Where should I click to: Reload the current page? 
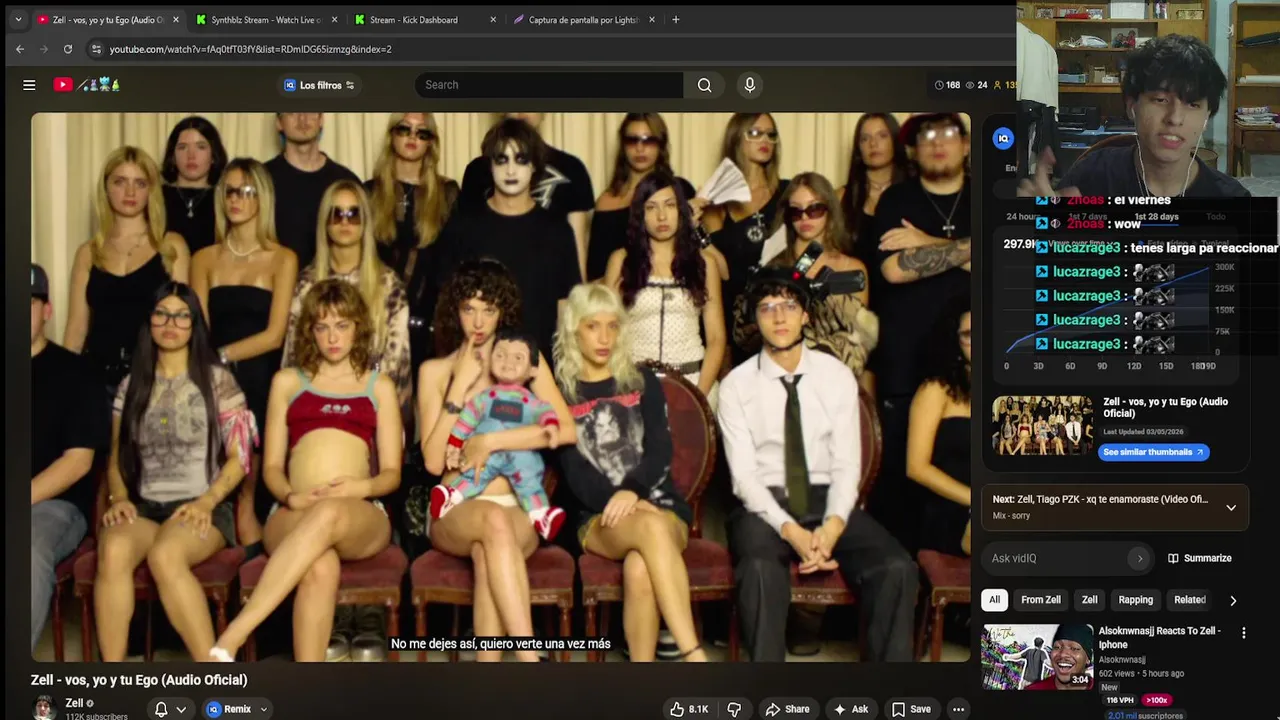coord(68,49)
